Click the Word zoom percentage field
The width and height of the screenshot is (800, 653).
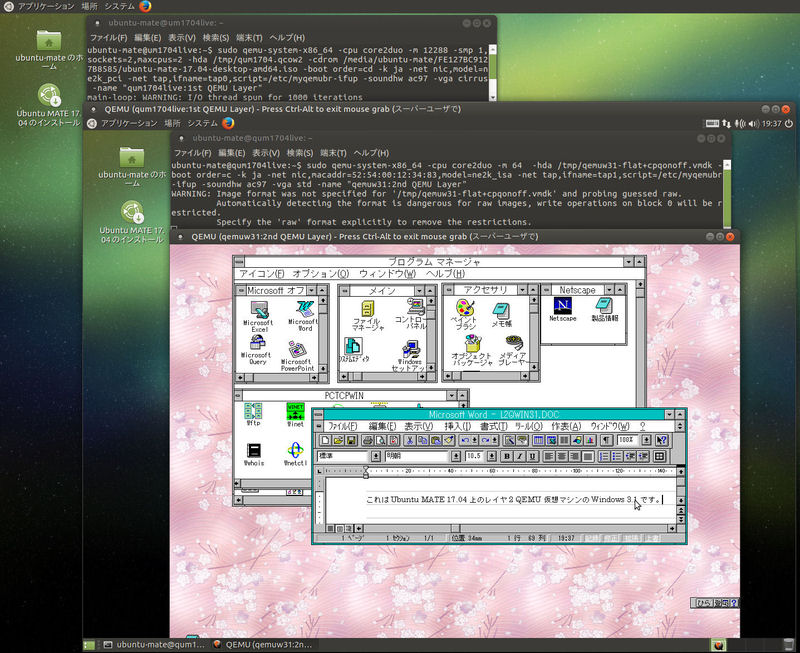[627, 440]
